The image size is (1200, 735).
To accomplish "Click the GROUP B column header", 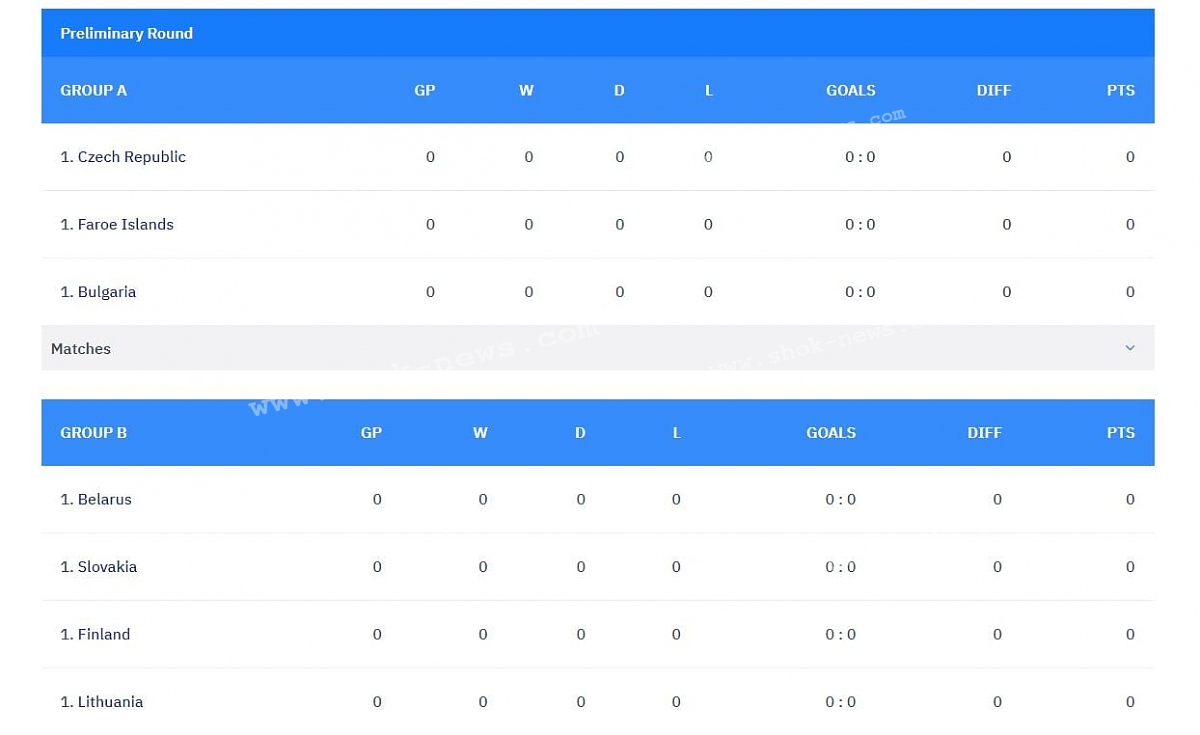I will click(x=93, y=433).
